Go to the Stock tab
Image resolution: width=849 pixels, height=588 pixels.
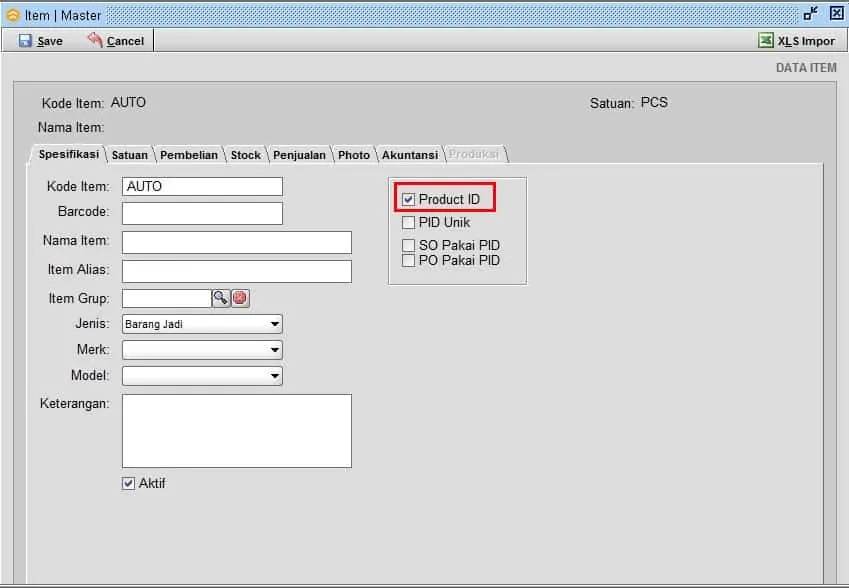coord(246,155)
